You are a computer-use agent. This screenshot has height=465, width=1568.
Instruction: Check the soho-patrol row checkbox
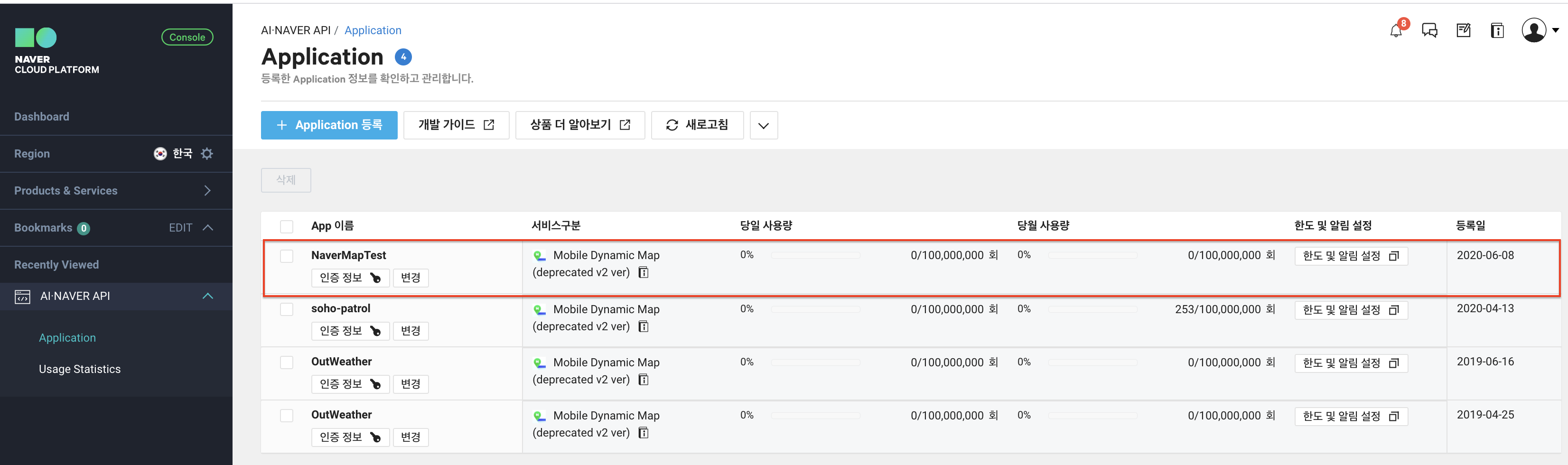287,309
